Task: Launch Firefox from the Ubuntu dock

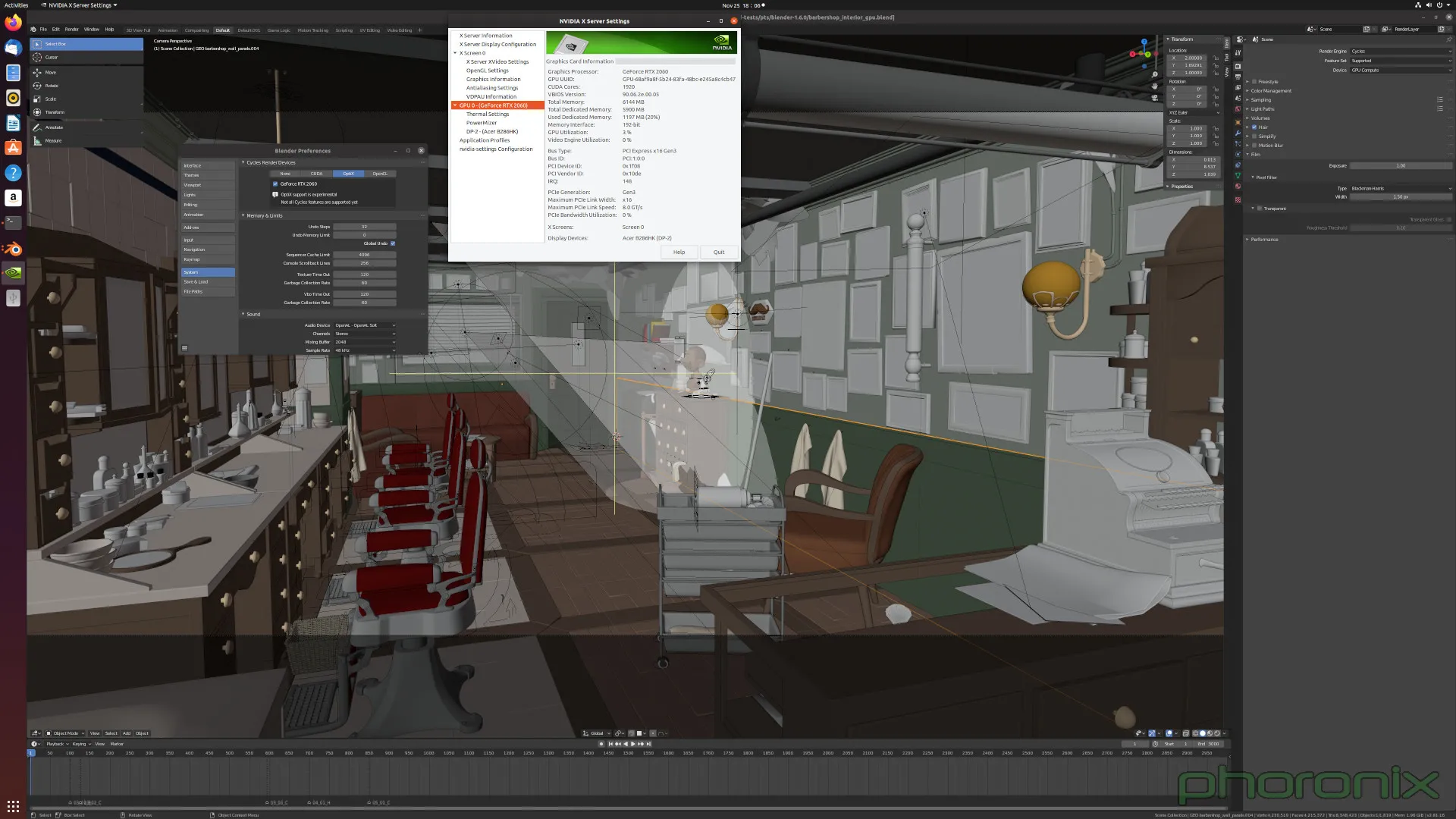Action: tap(13, 23)
